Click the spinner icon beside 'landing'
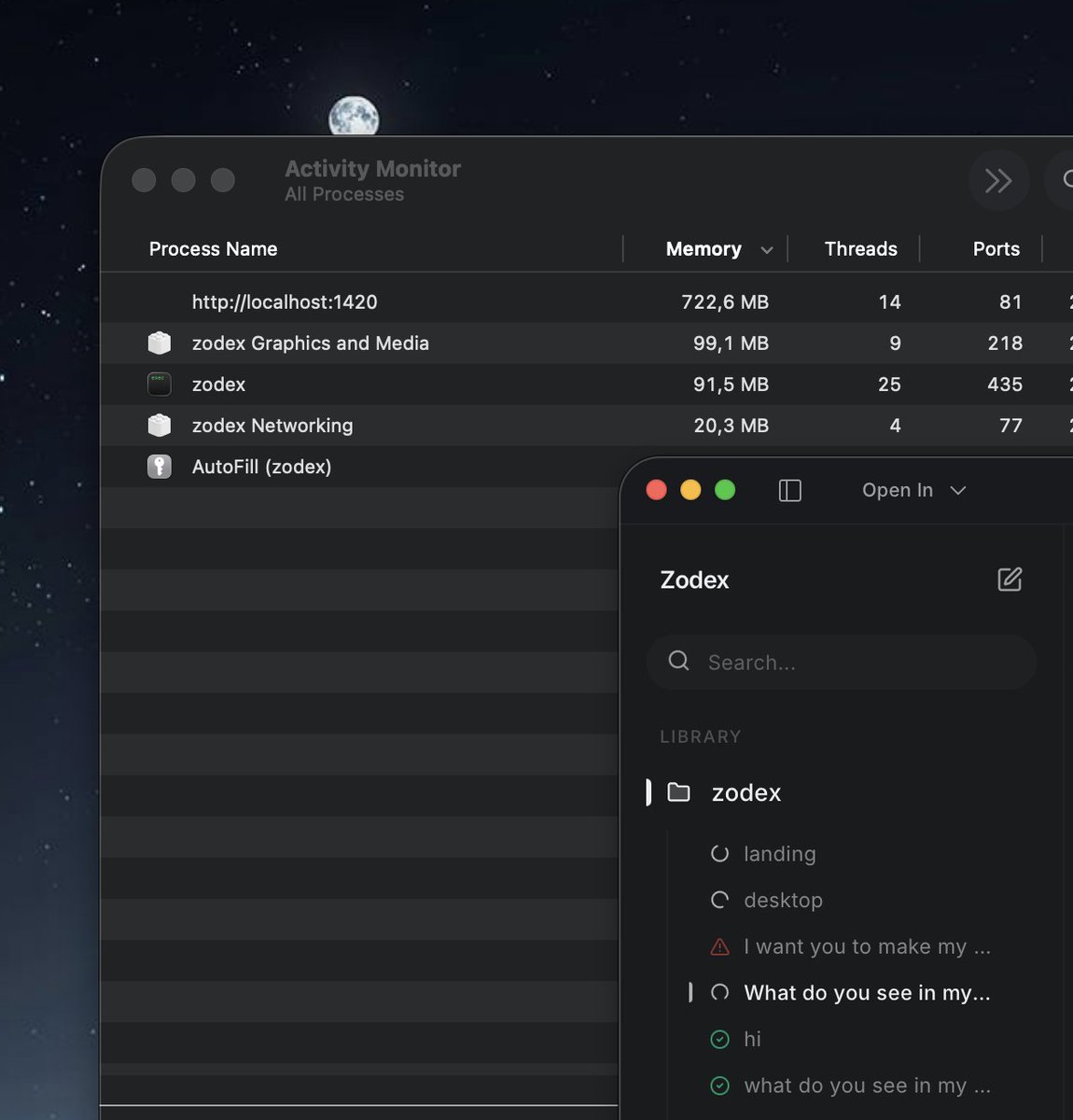1073x1120 pixels. (720, 854)
